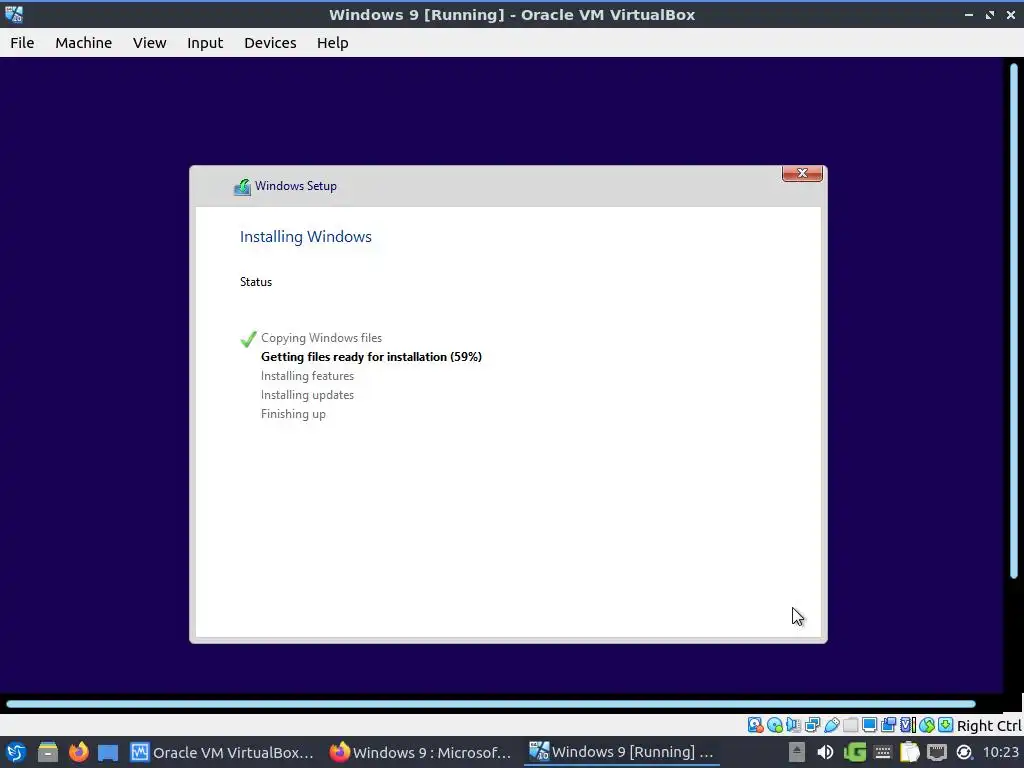Screen dimensions: 1024x768
Task: Click the display status icon
Action: [x=869, y=725]
